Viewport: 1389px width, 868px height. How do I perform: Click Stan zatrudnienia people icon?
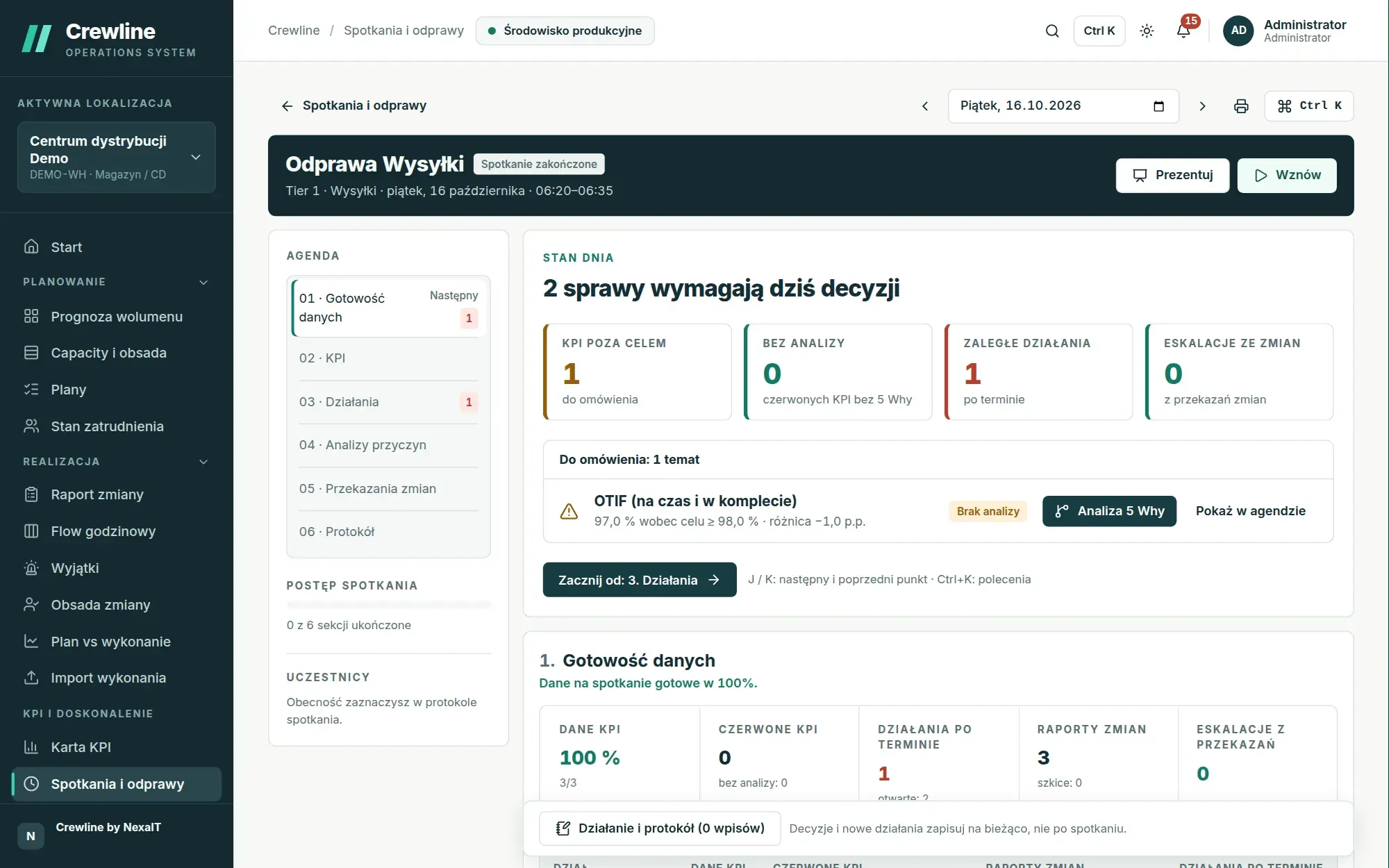[x=31, y=426]
